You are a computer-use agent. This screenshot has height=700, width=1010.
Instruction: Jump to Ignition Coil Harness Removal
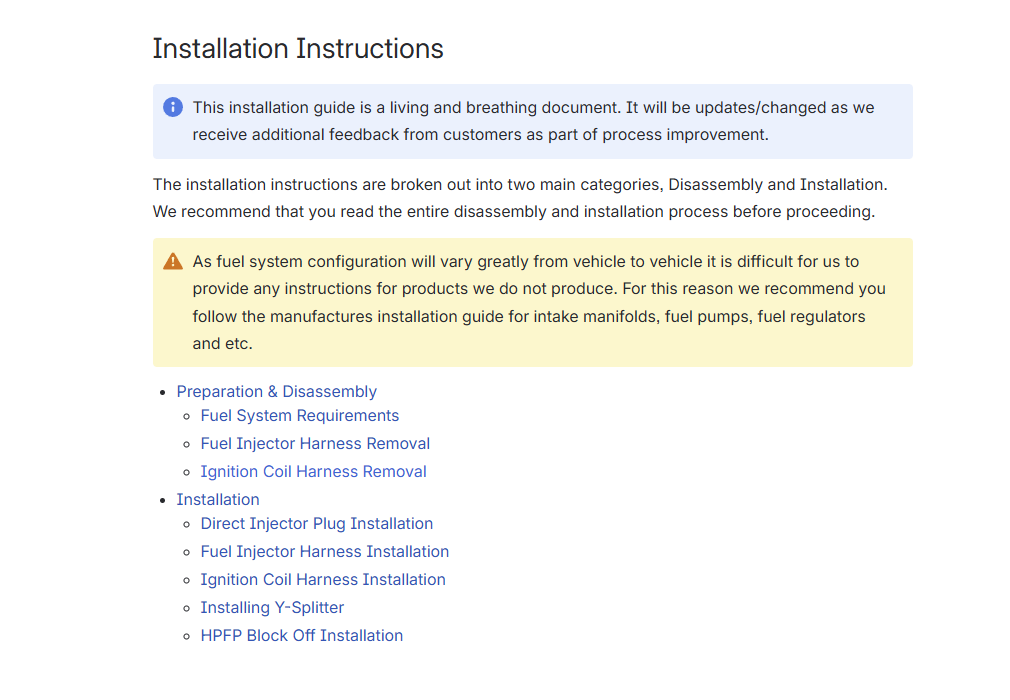[313, 472]
